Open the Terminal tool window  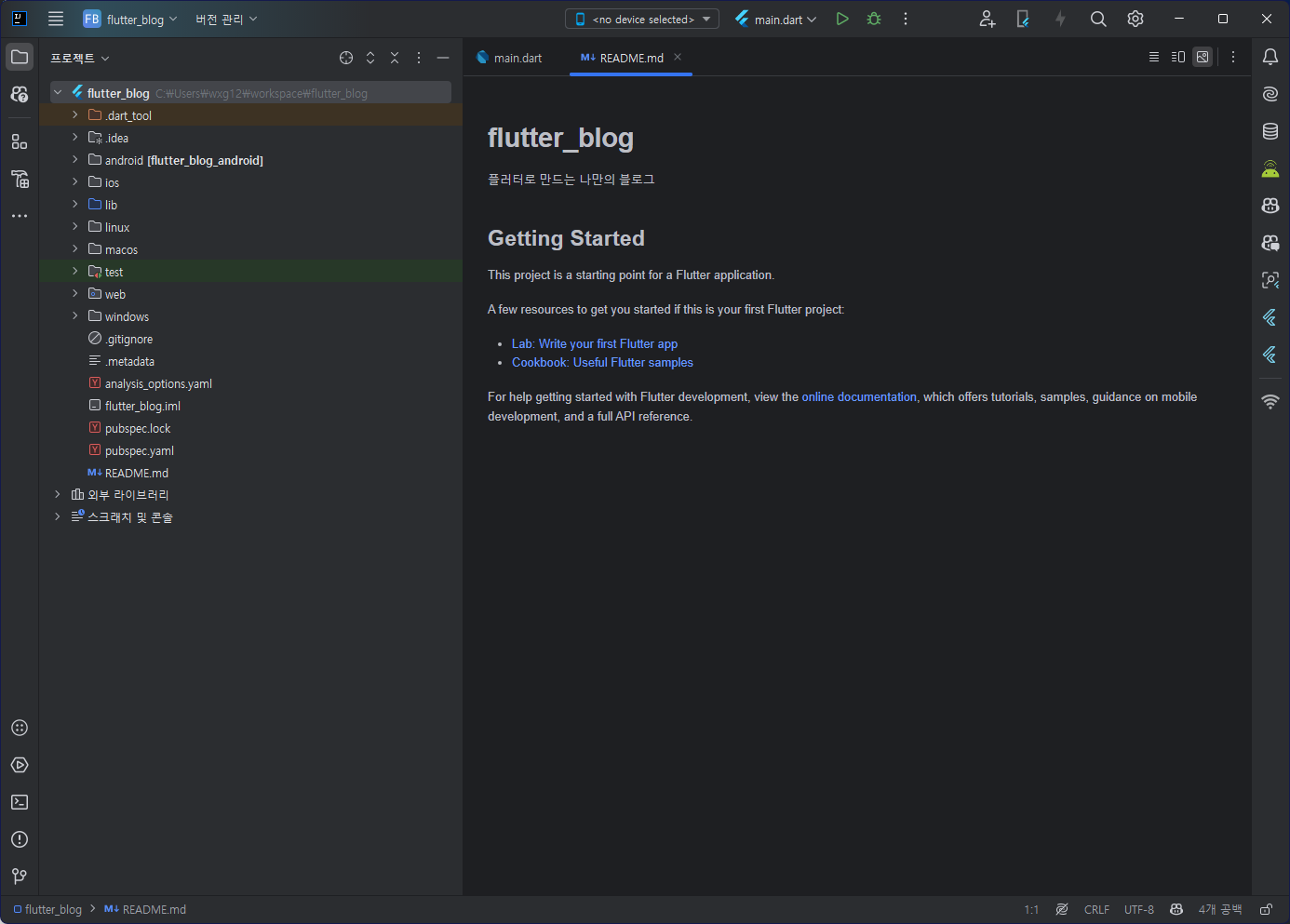pyautogui.click(x=20, y=802)
